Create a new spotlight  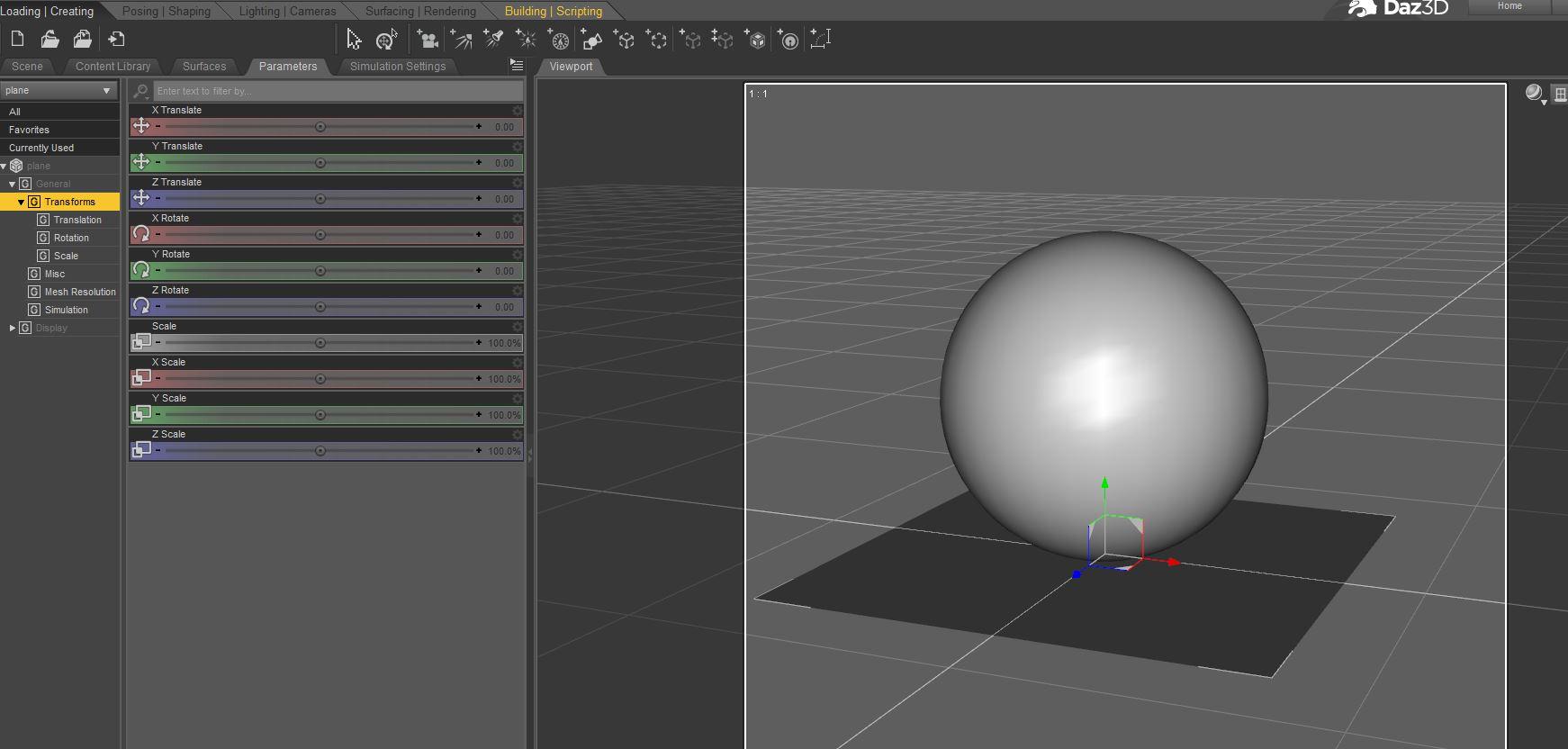(x=493, y=39)
